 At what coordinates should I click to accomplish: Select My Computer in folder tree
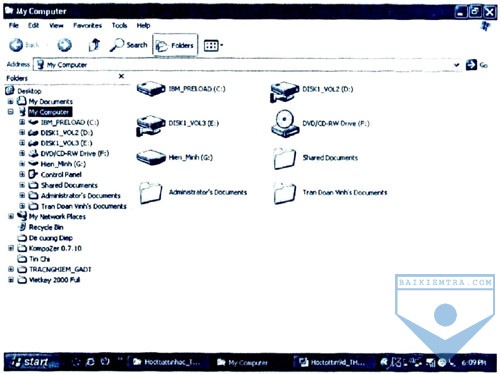pyautogui.click(x=49, y=112)
